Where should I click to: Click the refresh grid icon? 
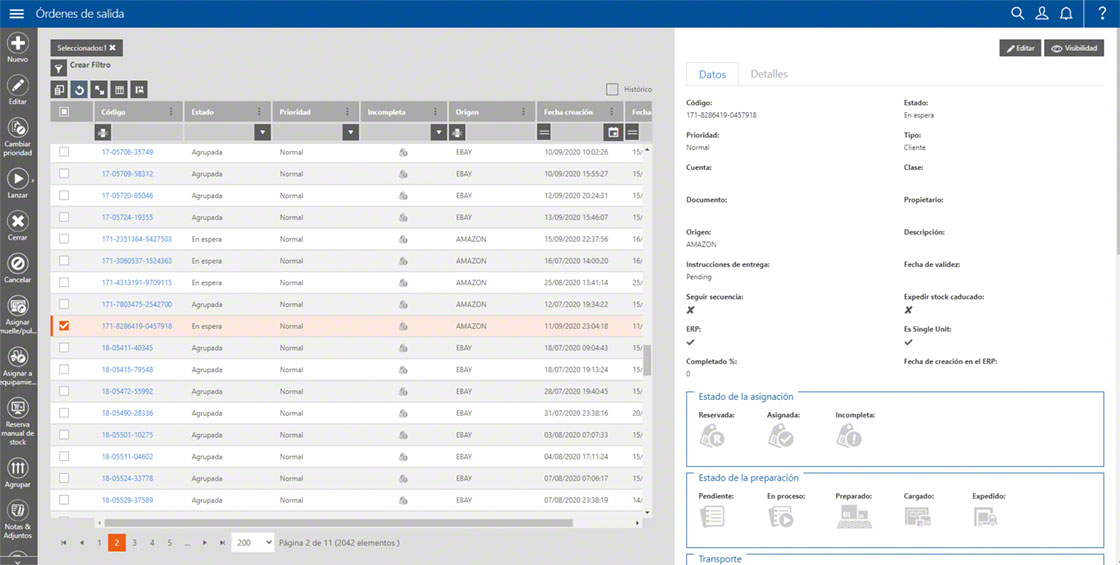79,89
